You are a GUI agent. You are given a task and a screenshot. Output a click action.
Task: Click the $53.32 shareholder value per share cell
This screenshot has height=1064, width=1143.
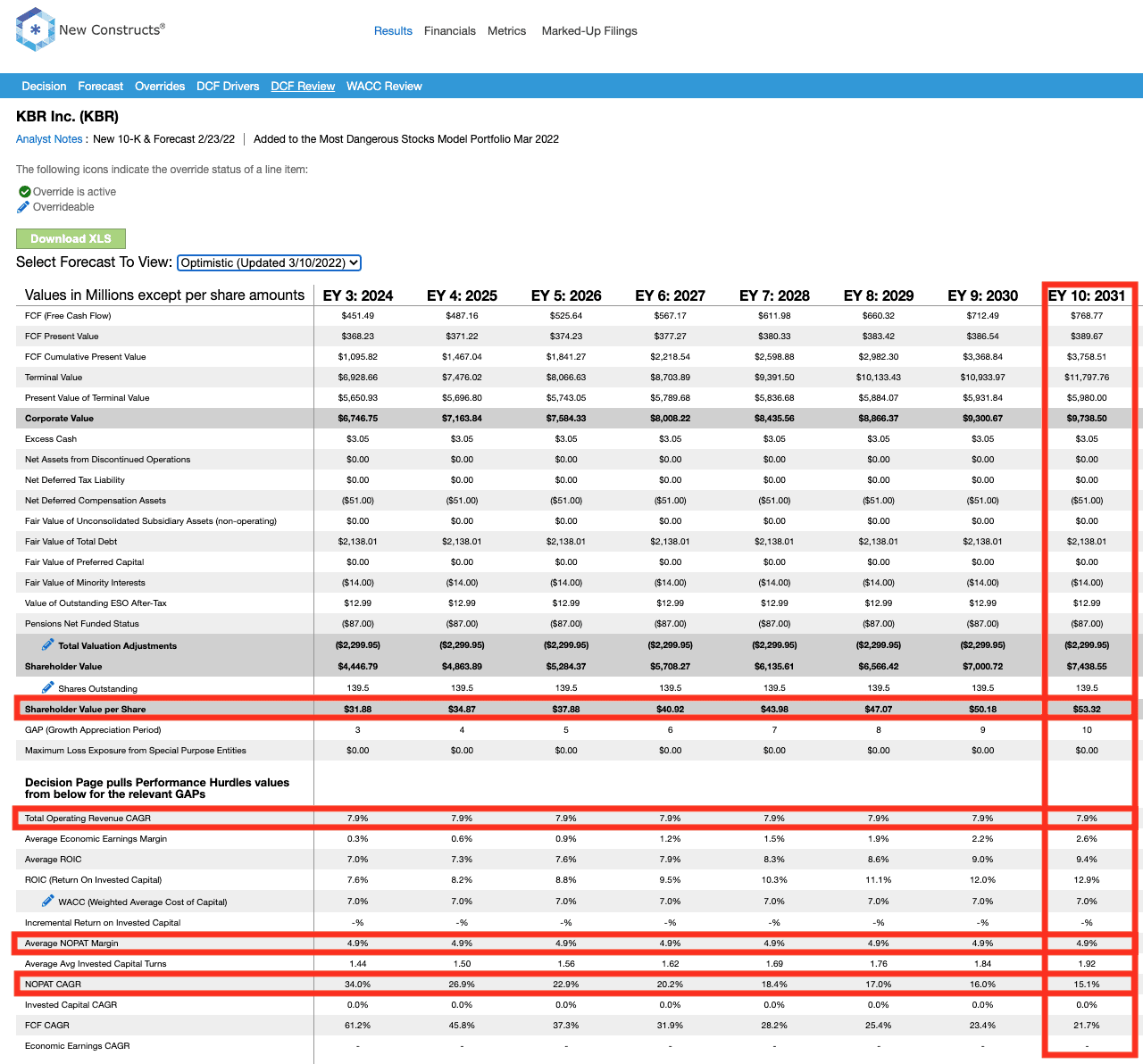(x=1087, y=710)
